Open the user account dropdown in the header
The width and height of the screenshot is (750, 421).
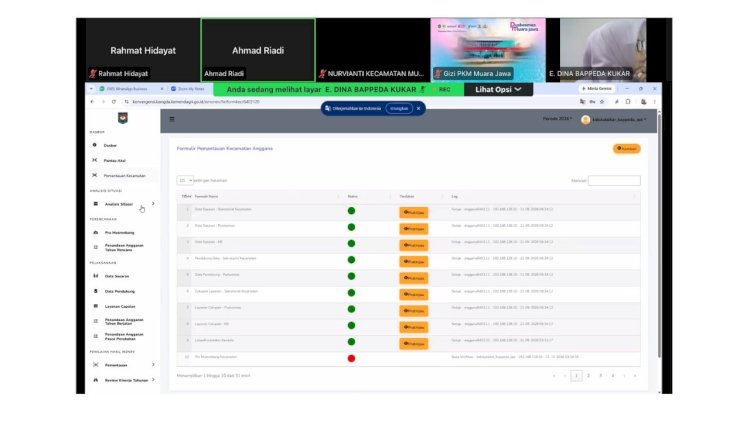[x=619, y=120]
